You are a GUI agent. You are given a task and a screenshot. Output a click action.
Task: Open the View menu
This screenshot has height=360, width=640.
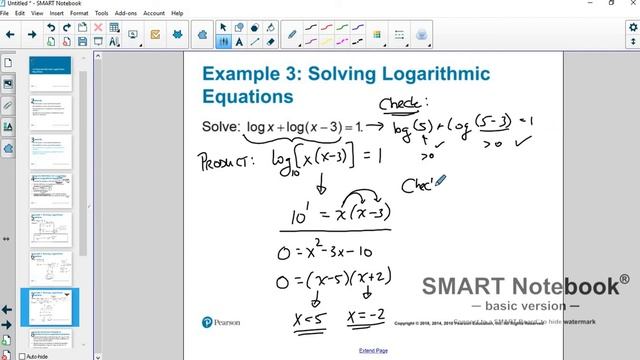pyautogui.click(x=37, y=13)
